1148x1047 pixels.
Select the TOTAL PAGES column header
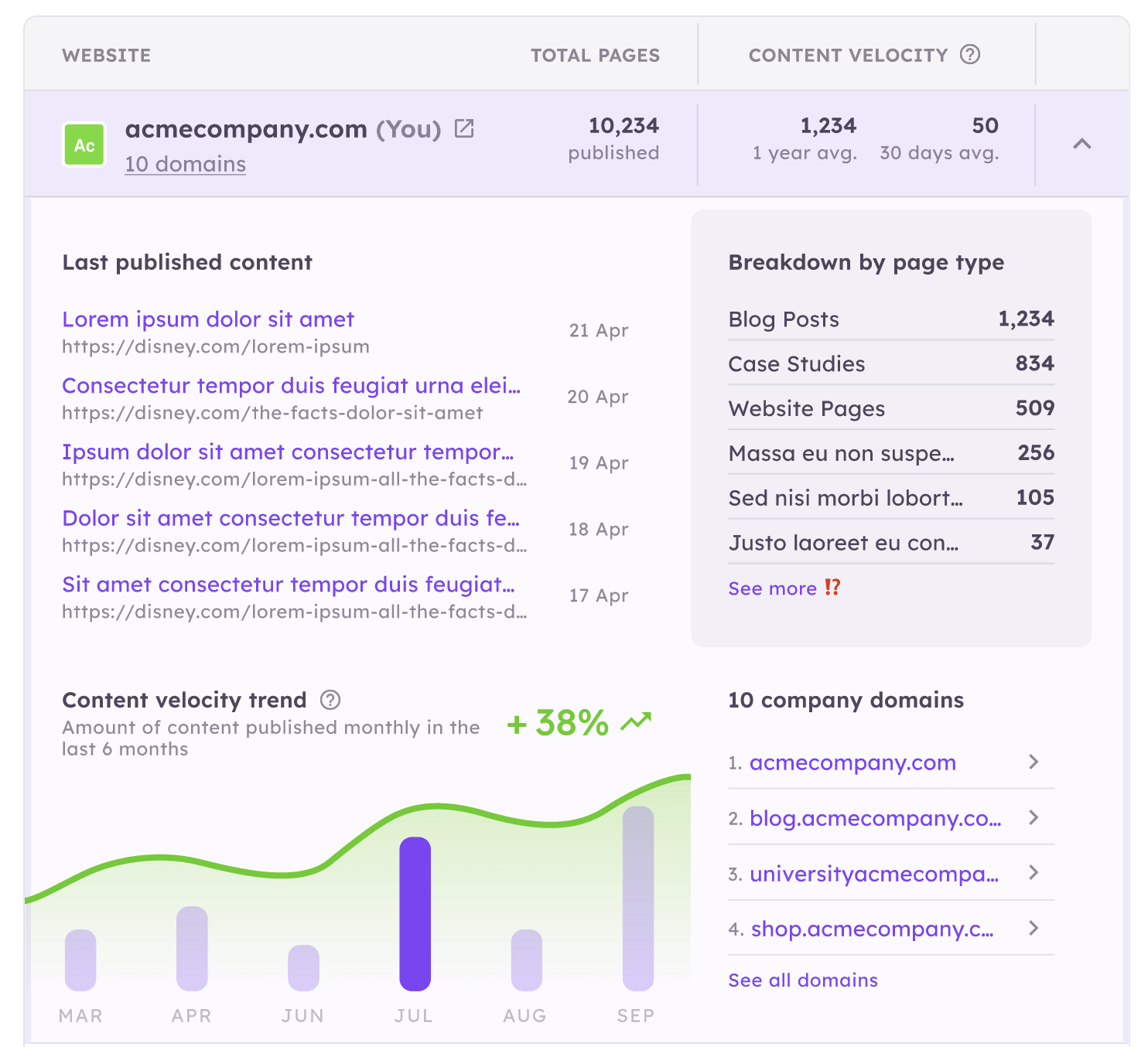pos(595,55)
